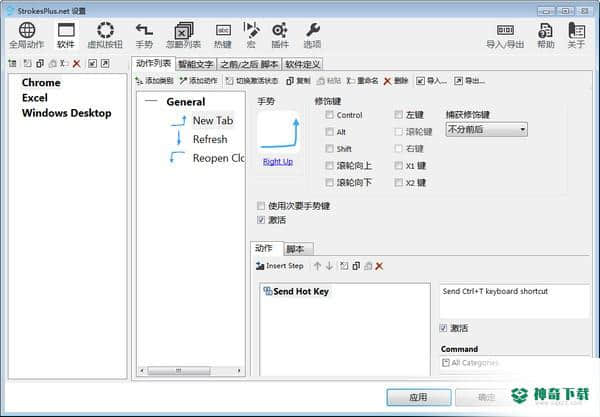This screenshot has height=417, width=600.
Task: Enable the Control modifier checkbox
Action: pos(329,115)
